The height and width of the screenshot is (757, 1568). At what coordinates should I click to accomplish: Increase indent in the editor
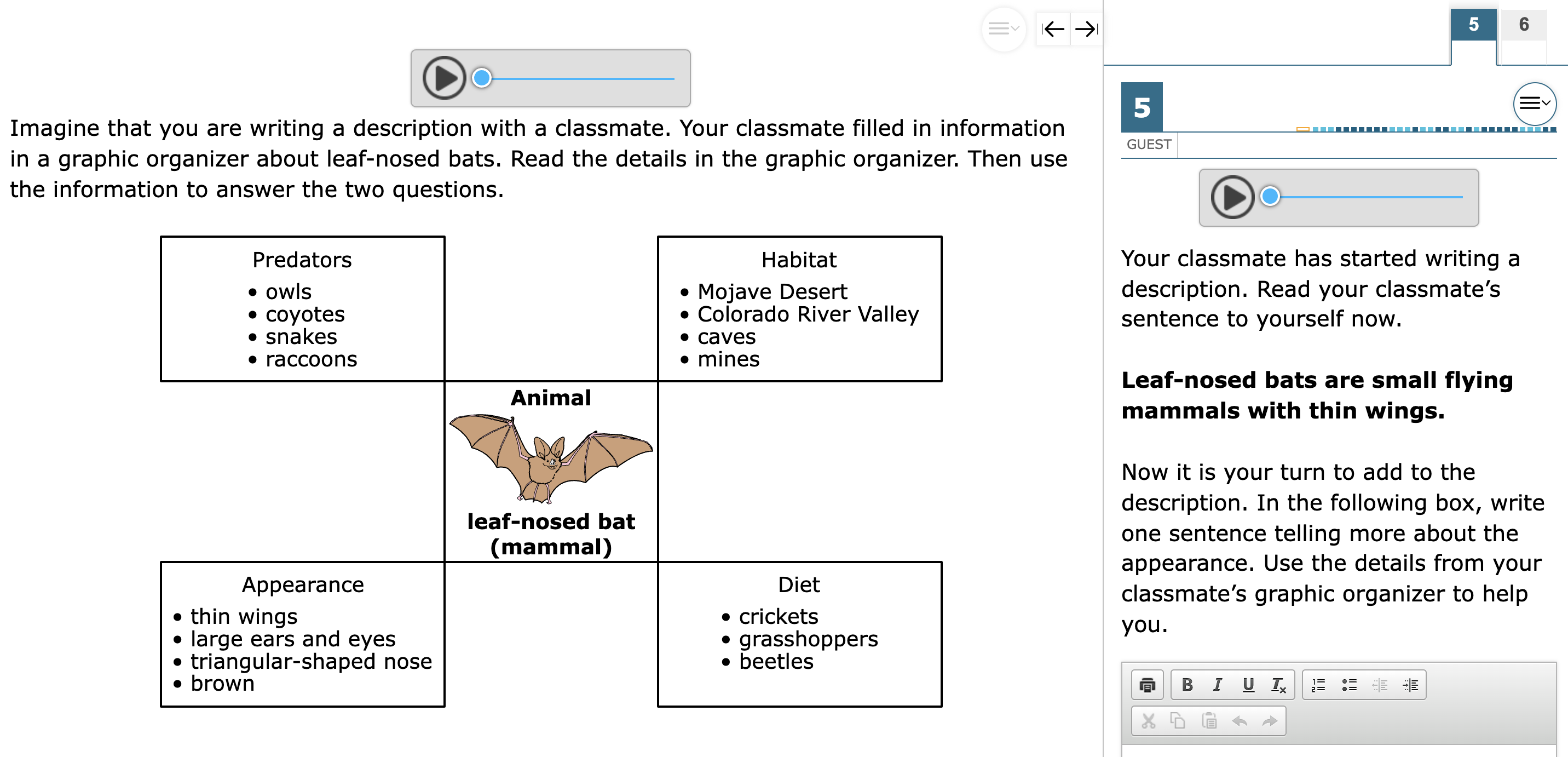click(1410, 685)
